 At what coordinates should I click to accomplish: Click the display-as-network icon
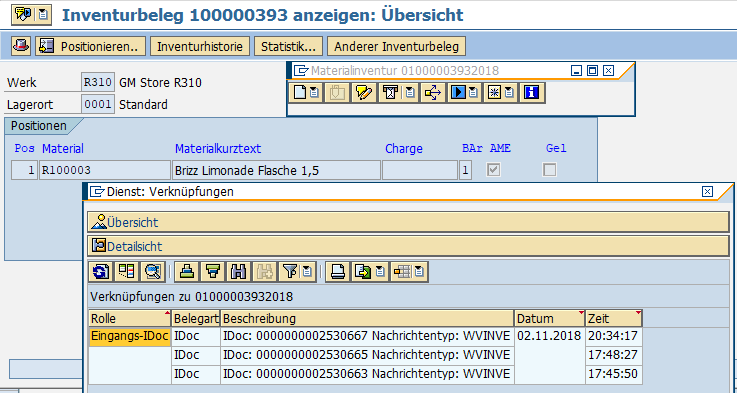click(x=126, y=272)
